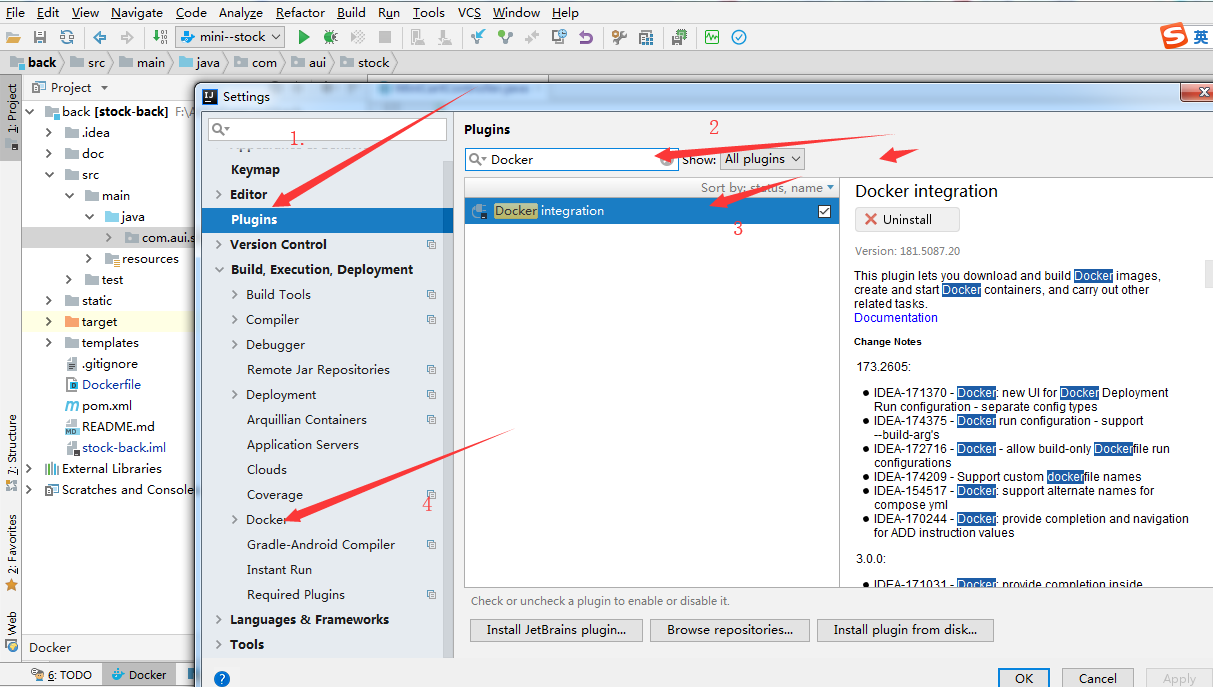Confirm settings with the OK button

pos(1024,678)
